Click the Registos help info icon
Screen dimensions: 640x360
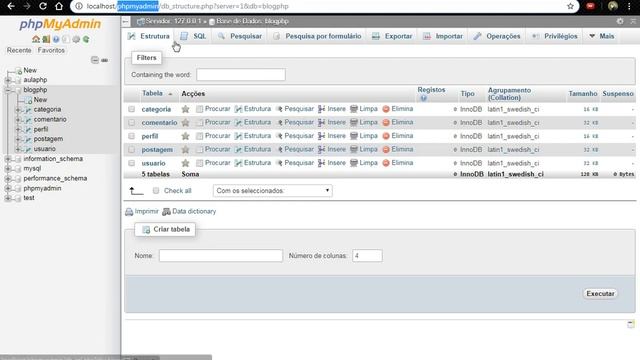[423, 98]
